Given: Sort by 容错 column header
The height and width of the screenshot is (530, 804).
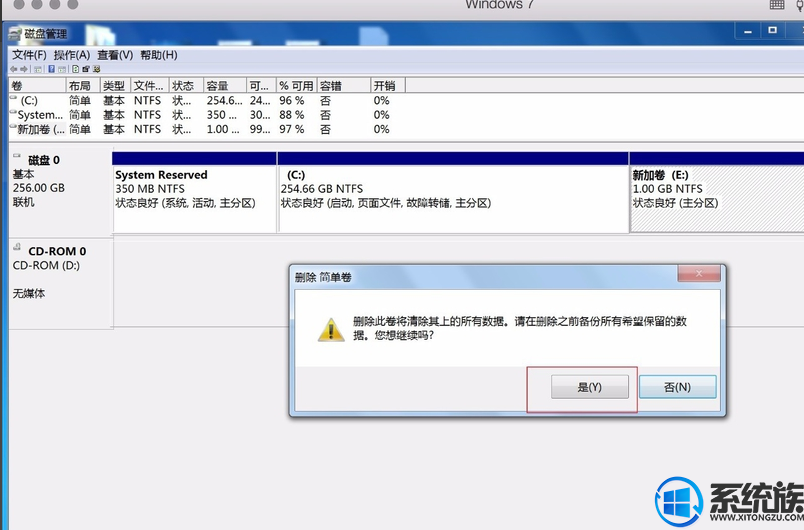Looking at the screenshot, I should coord(344,86).
